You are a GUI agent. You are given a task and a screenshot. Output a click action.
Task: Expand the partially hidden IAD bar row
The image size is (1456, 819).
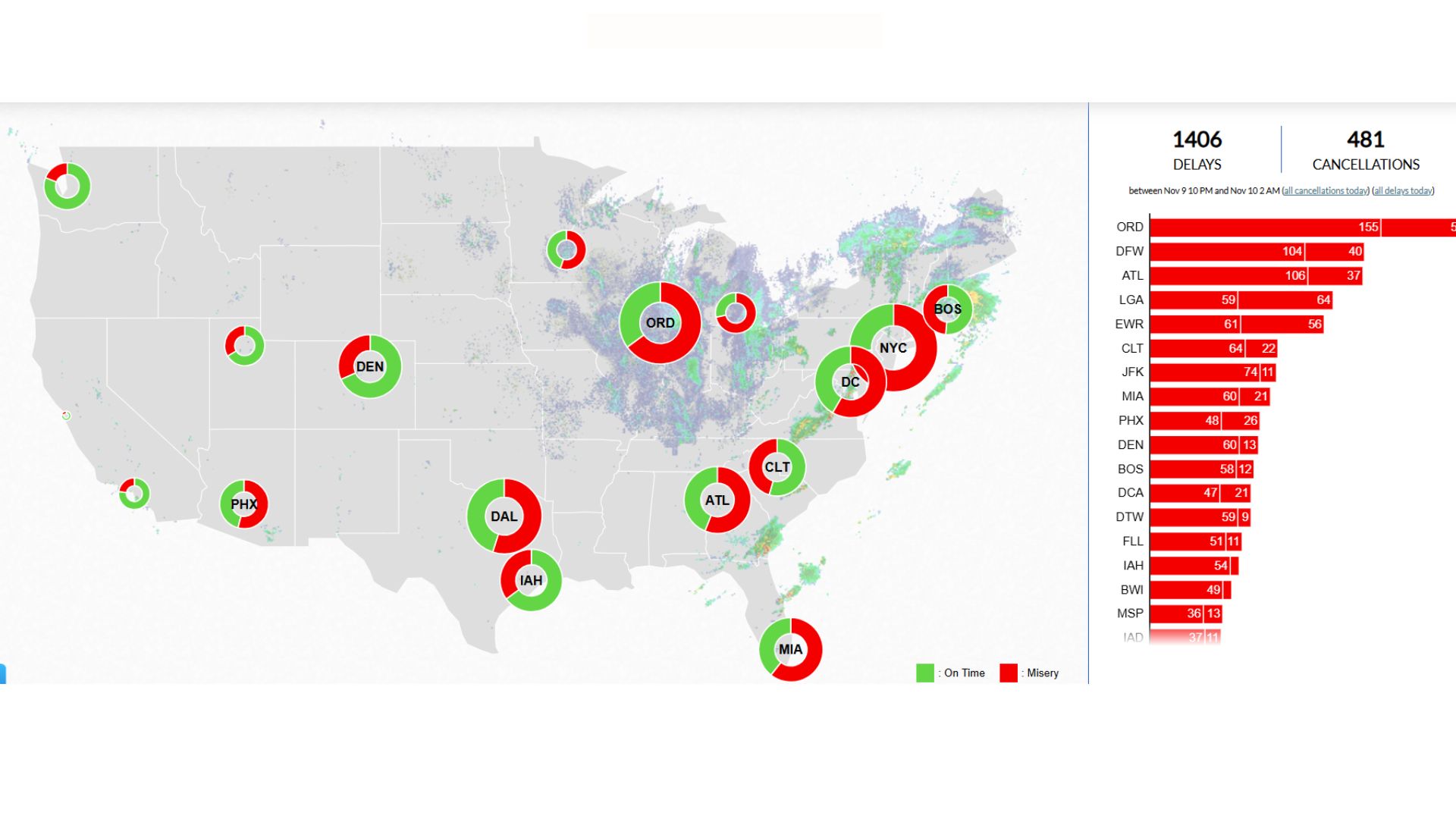tap(1183, 637)
